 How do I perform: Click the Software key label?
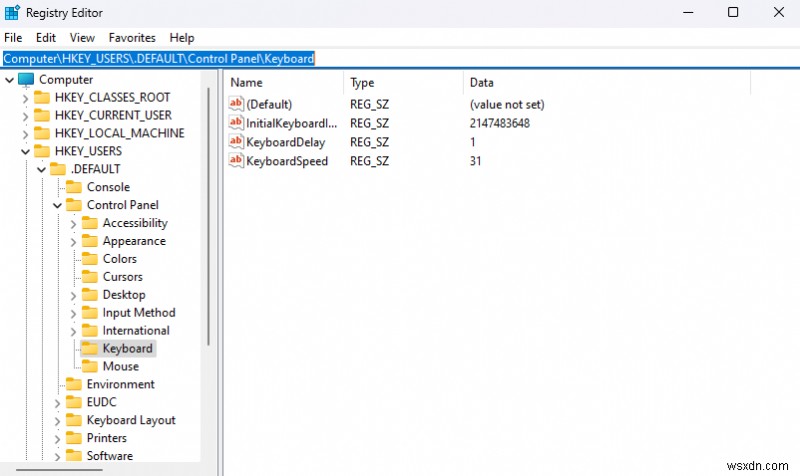tap(110, 456)
